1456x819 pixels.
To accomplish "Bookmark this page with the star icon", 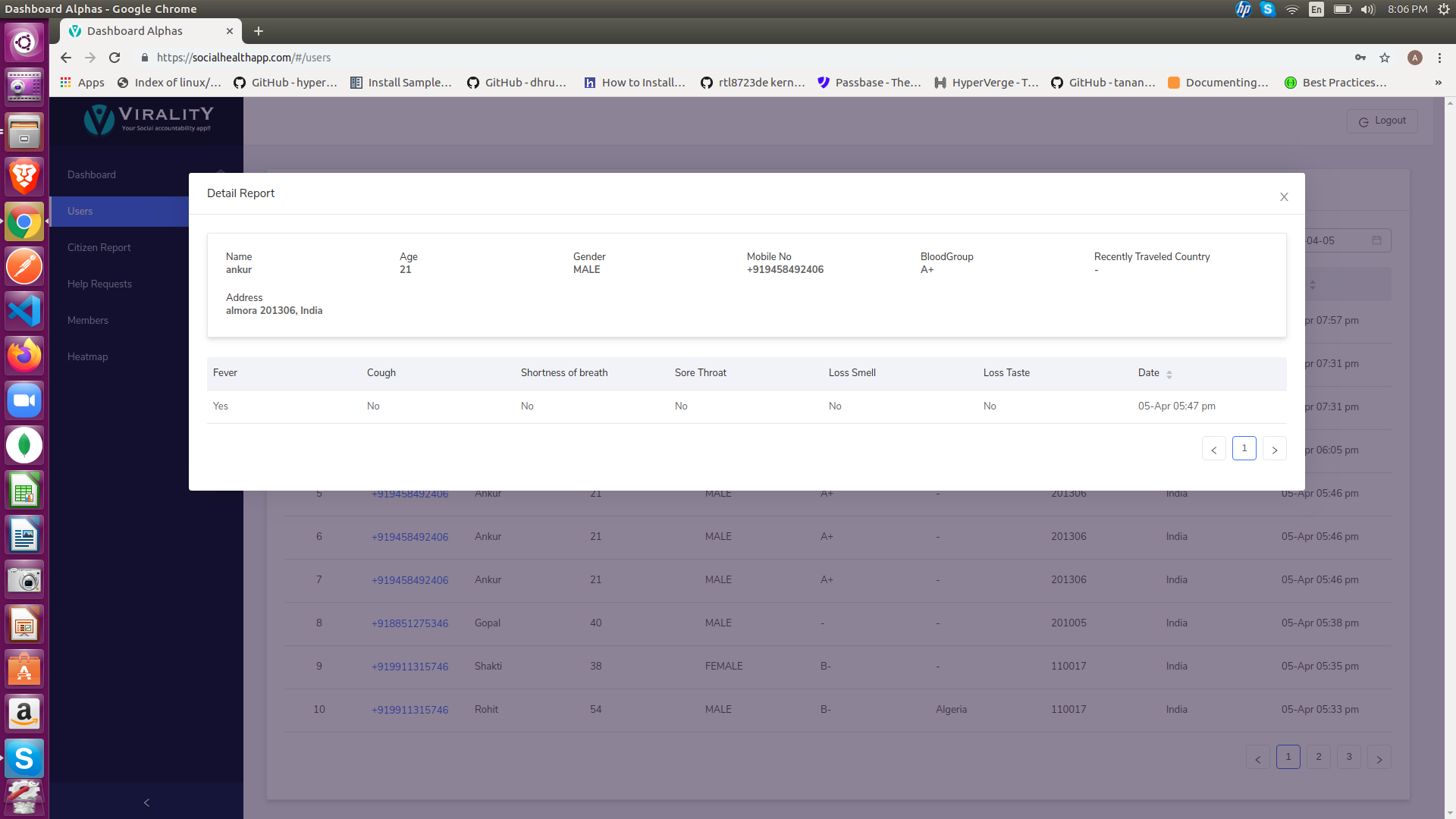I will click(1385, 58).
